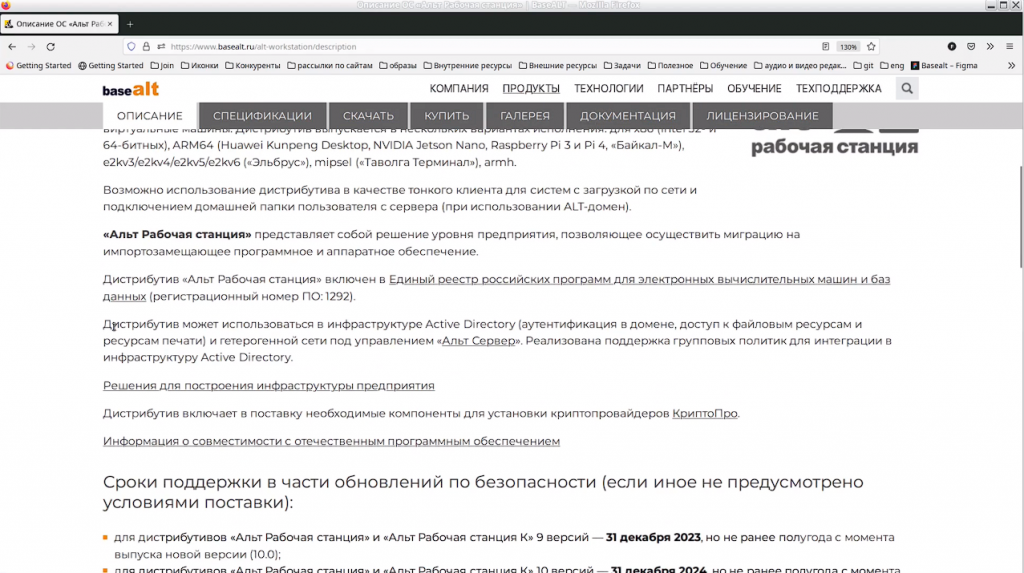Viewport: 1024px width, 573px height.
Task: Show more toolbar tools chevron
Action: coord(990,46)
